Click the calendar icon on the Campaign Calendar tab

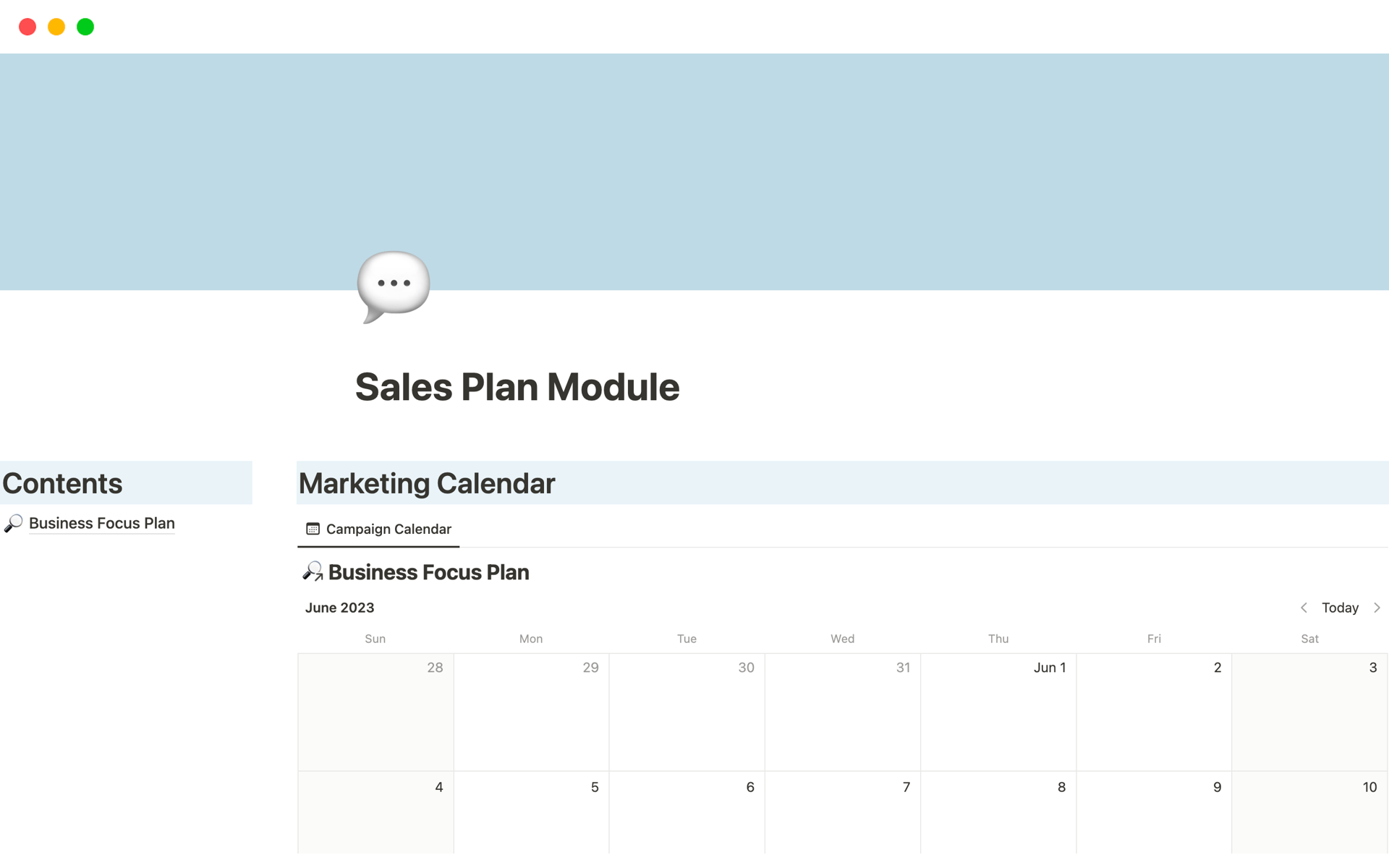(313, 529)
